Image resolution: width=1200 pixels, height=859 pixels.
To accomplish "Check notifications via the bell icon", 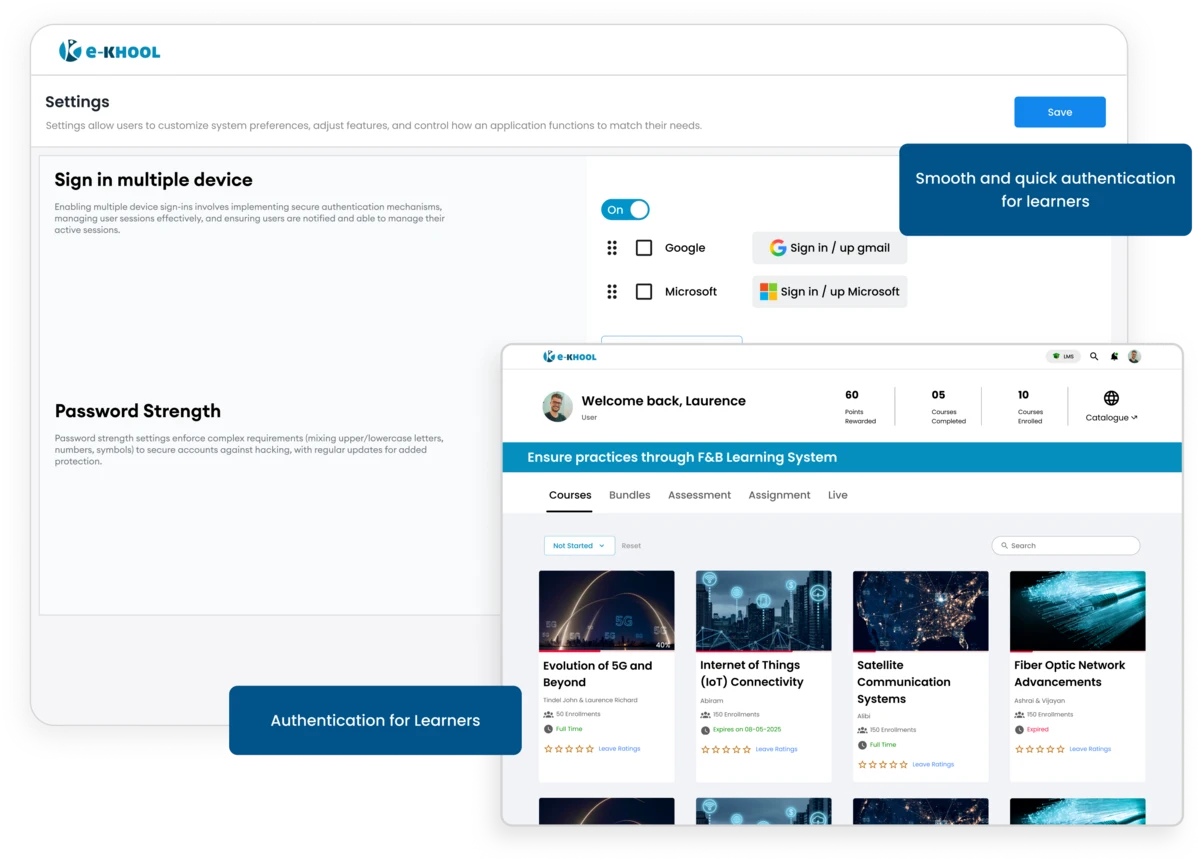I will (1113, 356).
